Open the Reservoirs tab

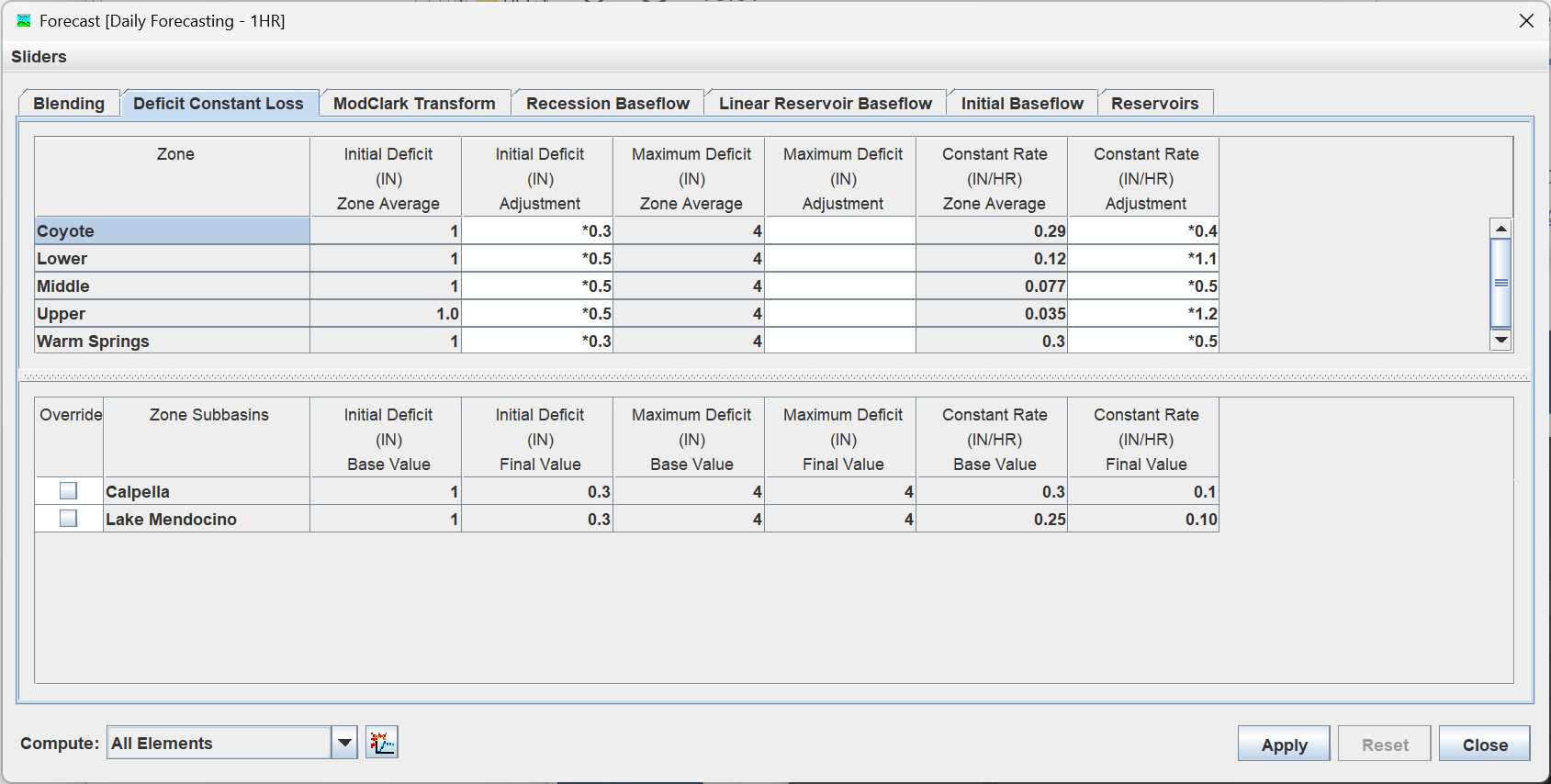[x=1154, y=104]
